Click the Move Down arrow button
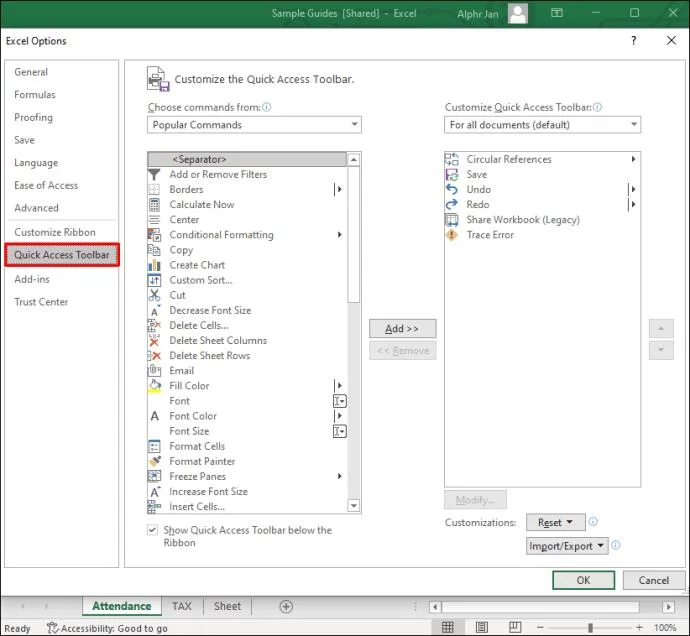 click(x=661, y=350)
